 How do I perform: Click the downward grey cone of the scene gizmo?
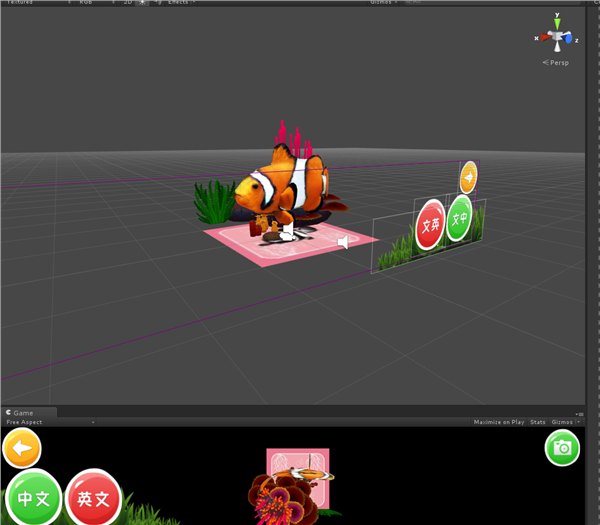point(558,47)
